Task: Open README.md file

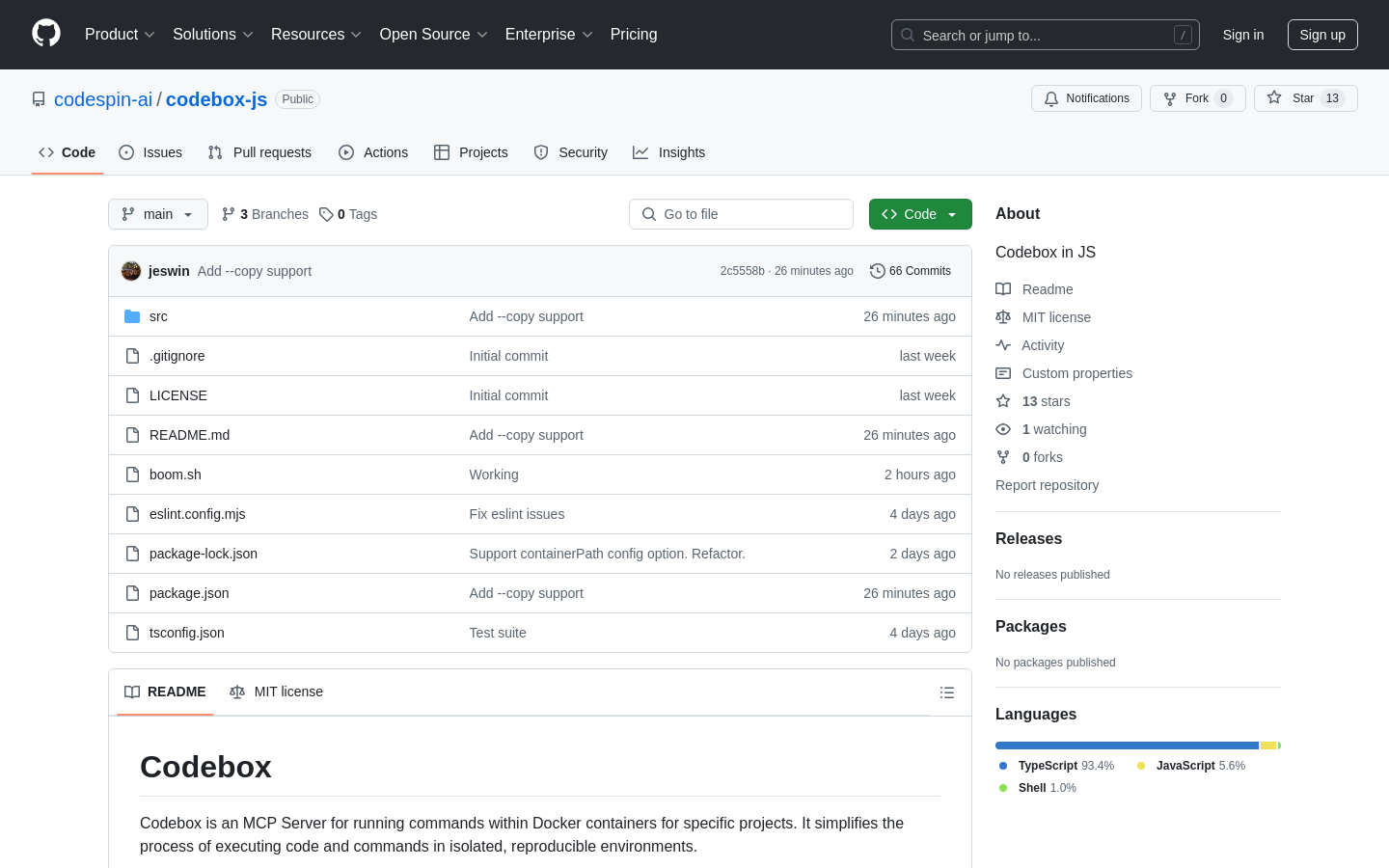Action: pyautogui.click(x=190, y=435)
